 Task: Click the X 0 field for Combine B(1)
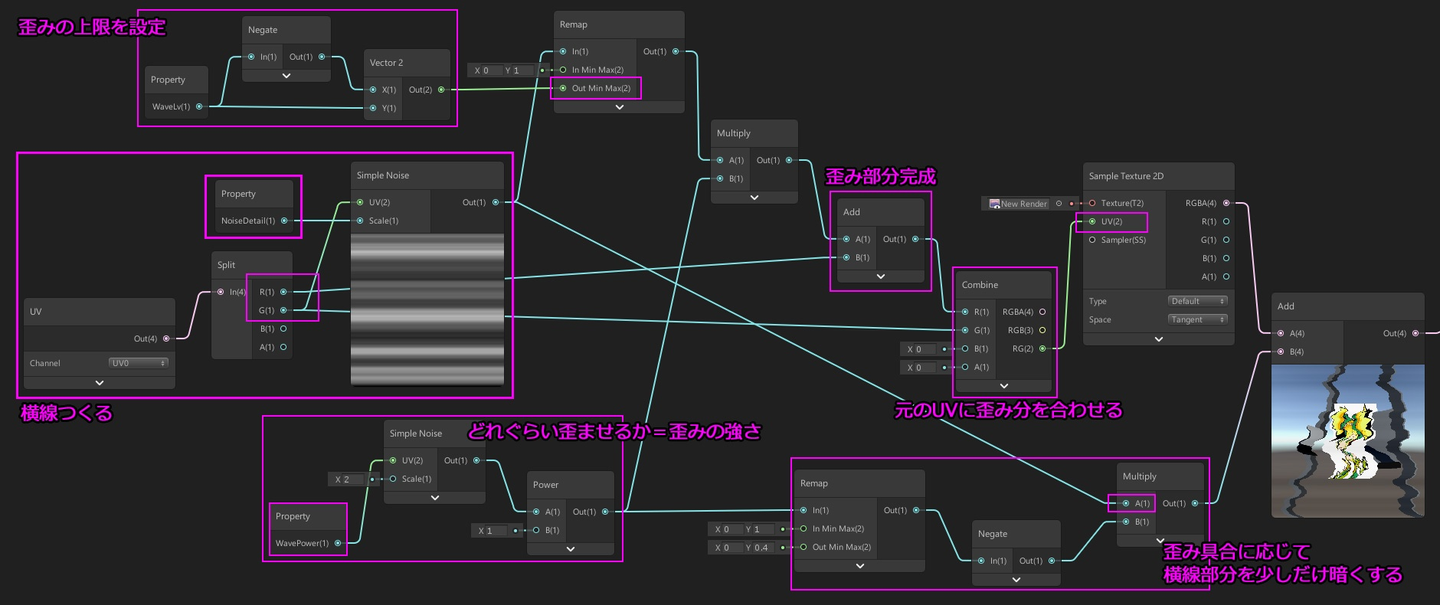pyautogui.click(x=924, y=349)
